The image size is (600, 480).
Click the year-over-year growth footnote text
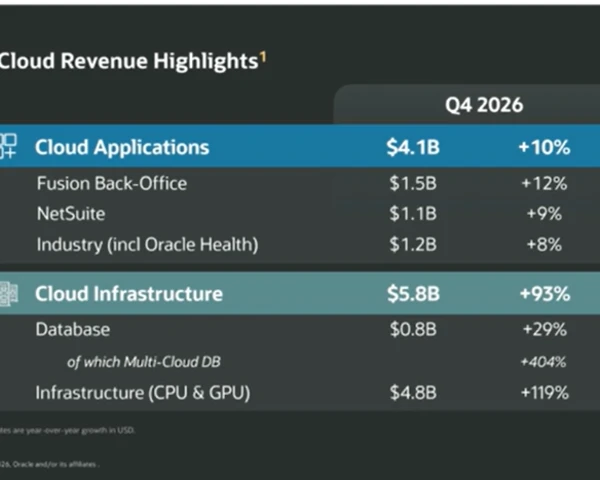tap(67, 430)
